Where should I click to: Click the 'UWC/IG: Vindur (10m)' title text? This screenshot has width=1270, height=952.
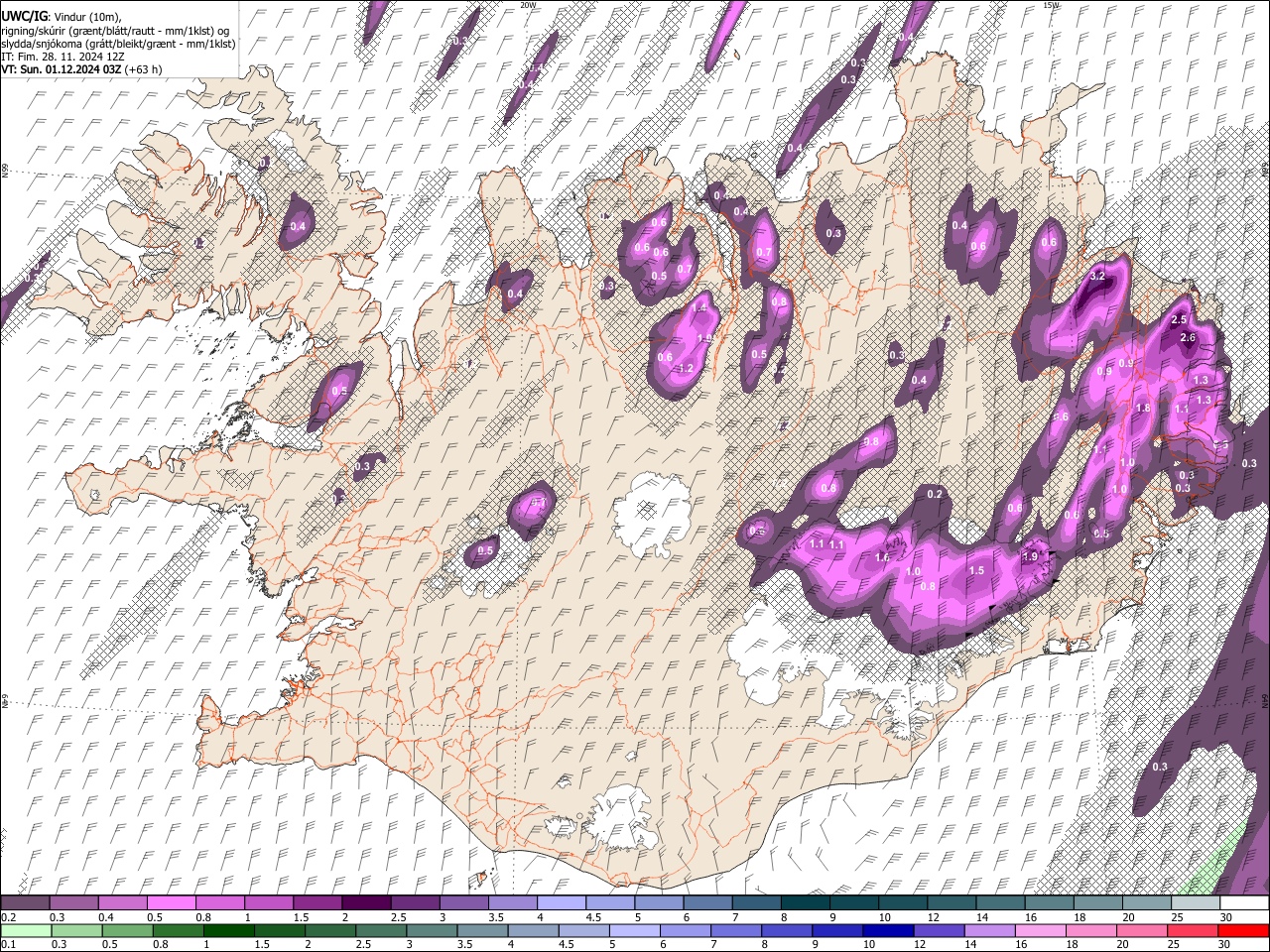pos(62,17)
